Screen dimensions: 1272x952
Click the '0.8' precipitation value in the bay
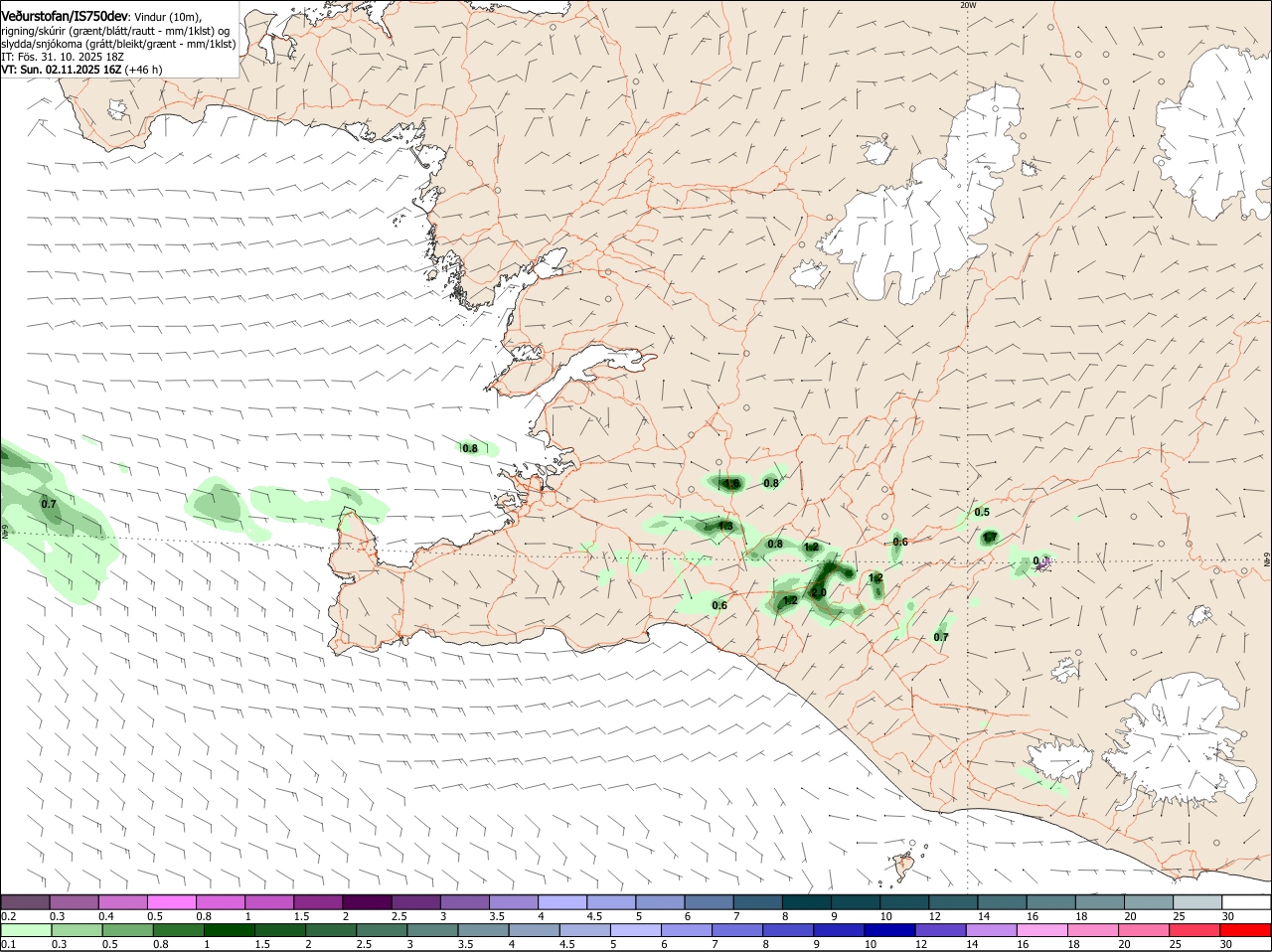click(470, 448)
